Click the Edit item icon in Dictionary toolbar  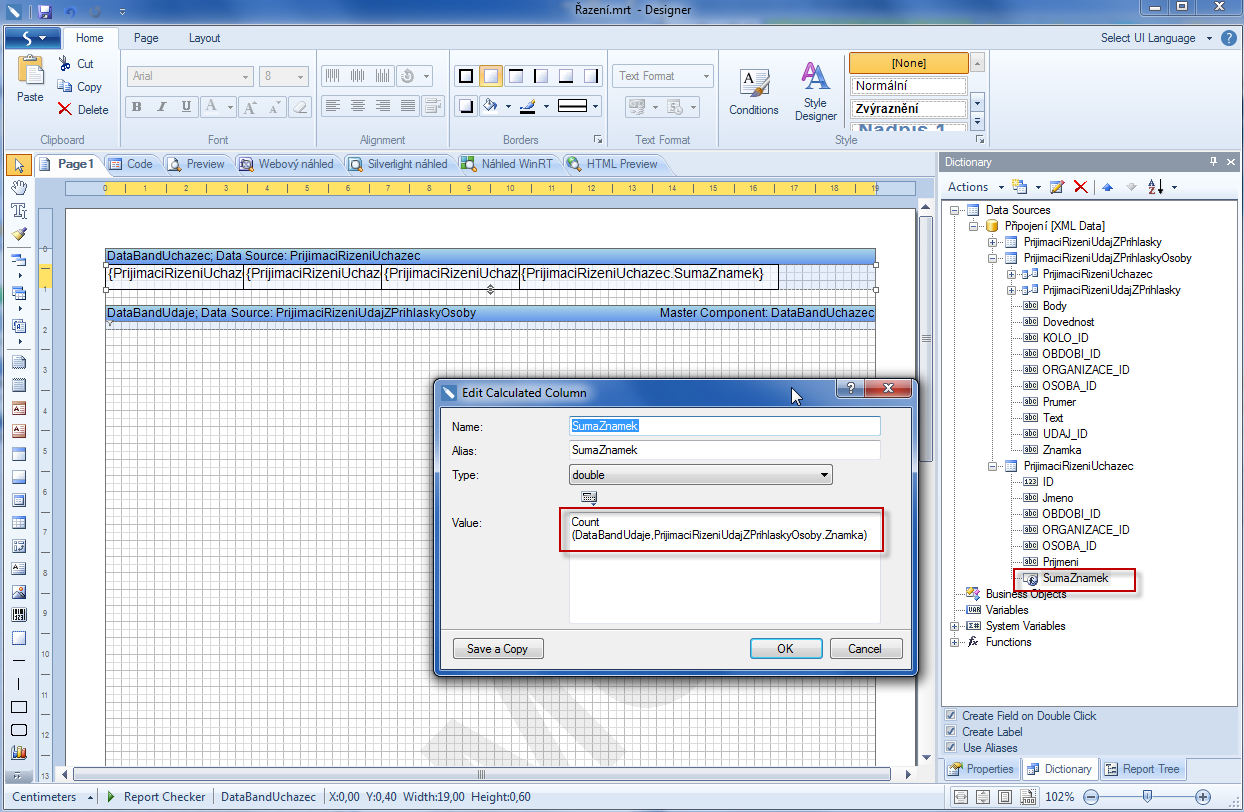[1057, 187]
